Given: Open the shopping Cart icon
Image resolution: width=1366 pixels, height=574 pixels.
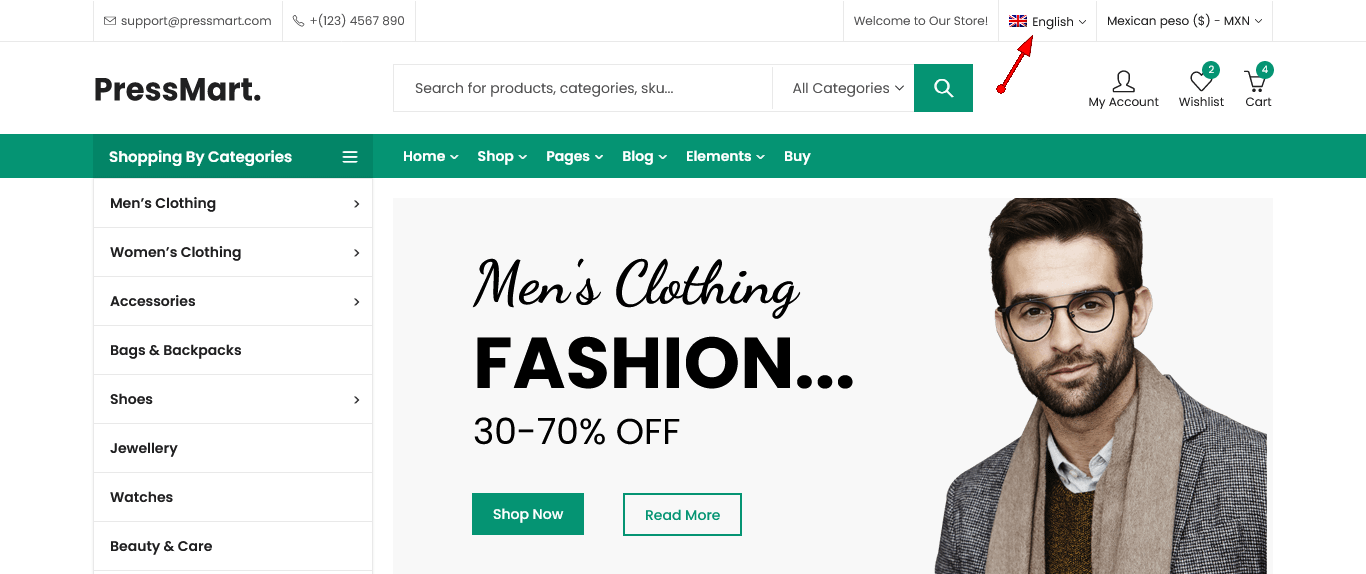Looking at the screenshot, I should point(1255,82).
